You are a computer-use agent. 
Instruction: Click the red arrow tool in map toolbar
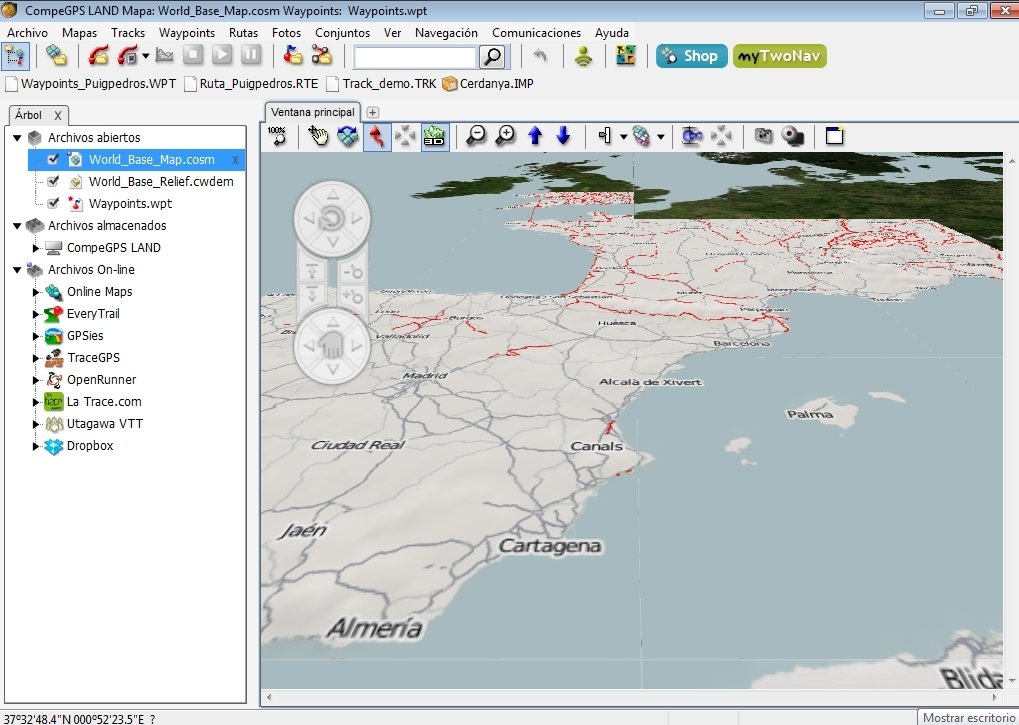coord(377,136)
